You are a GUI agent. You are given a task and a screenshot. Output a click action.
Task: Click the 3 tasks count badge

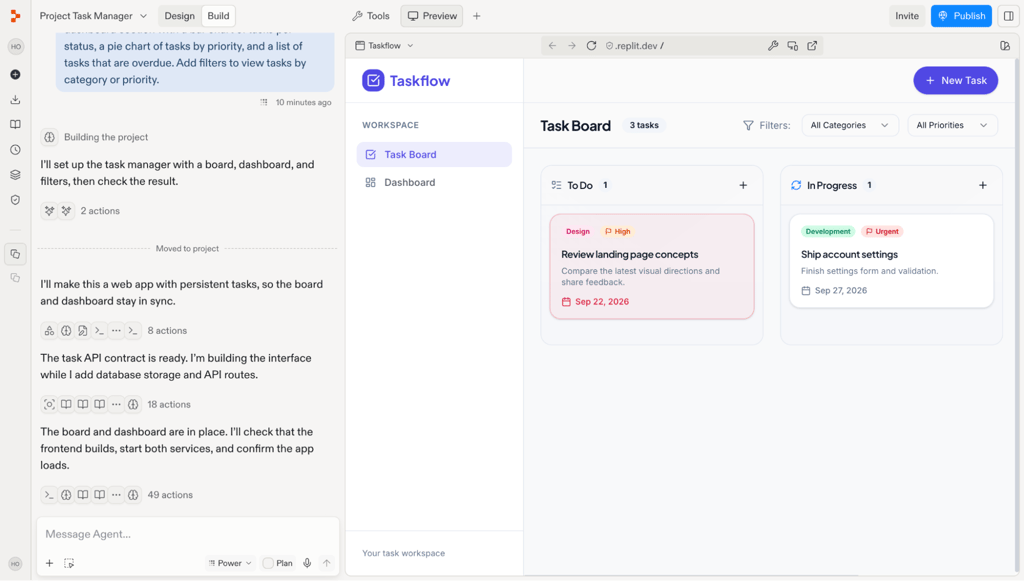(643, 125)
